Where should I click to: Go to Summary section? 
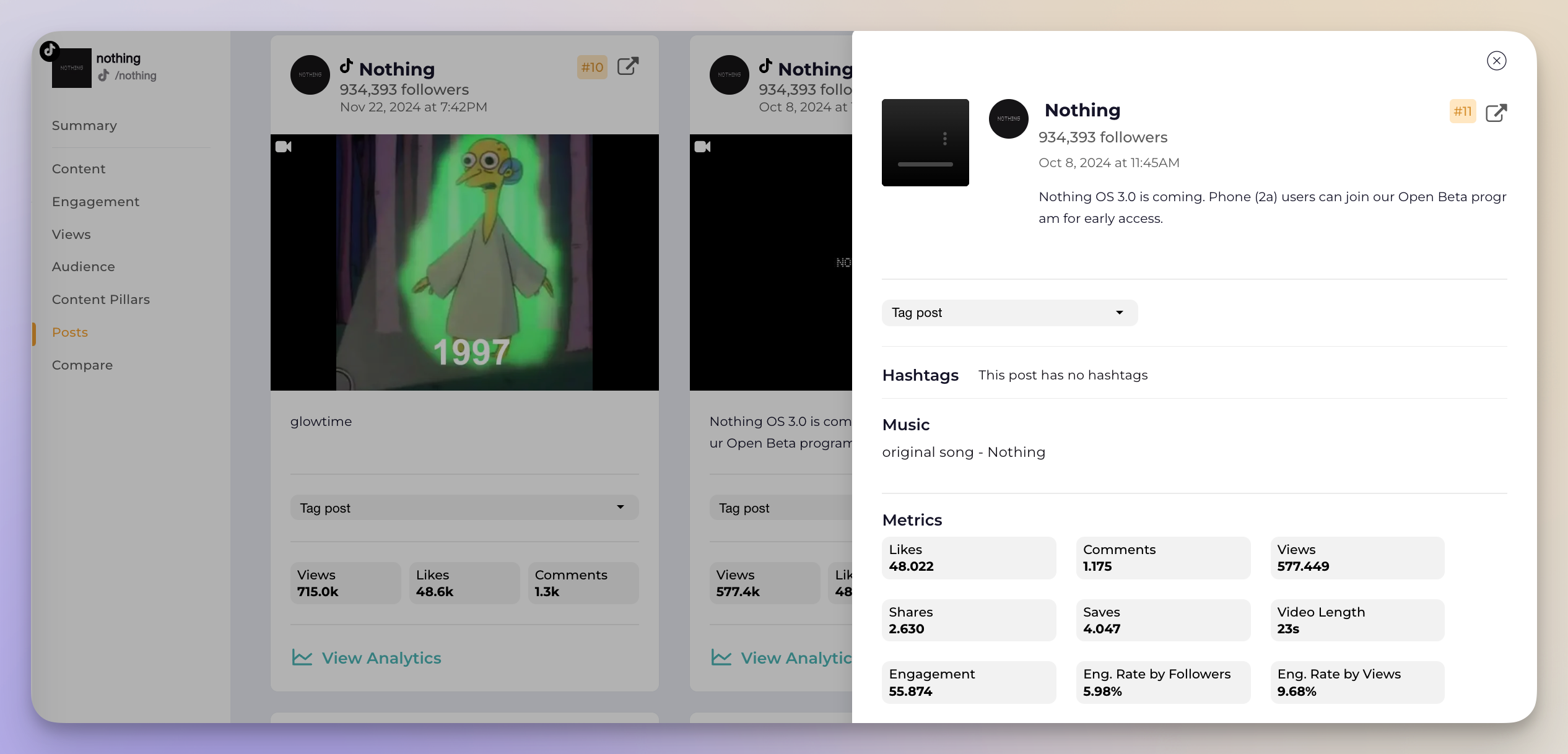[x=84, y=126]
